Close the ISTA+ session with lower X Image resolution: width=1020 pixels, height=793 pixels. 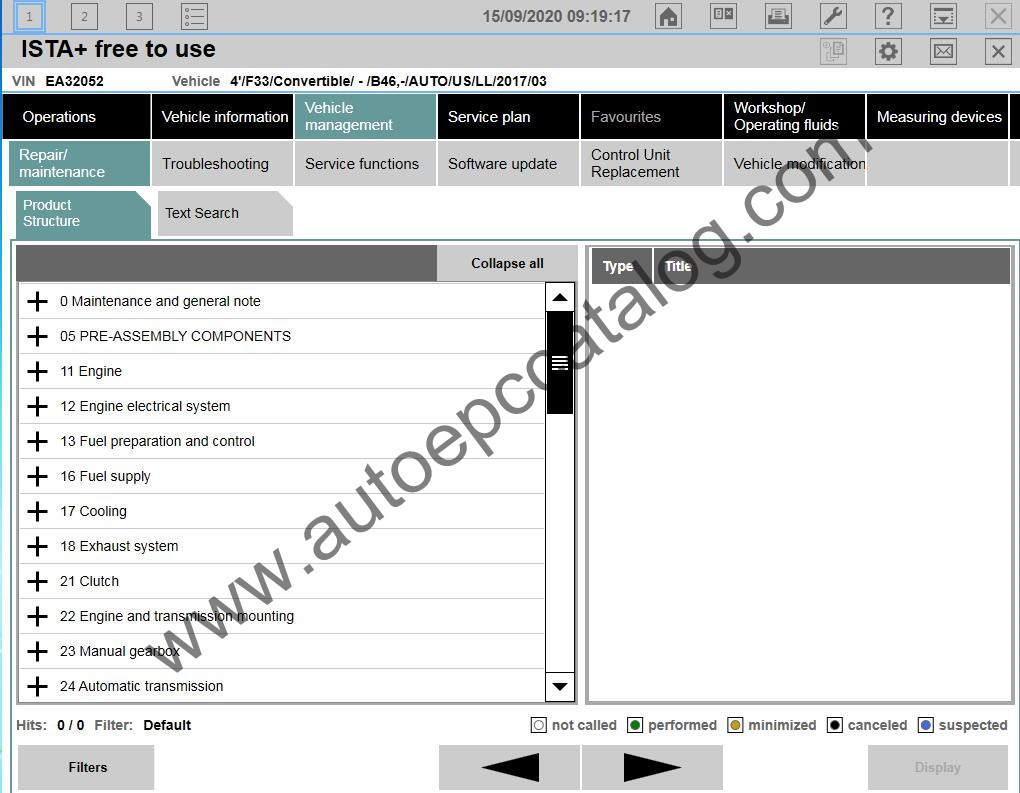tap(998, 51)
